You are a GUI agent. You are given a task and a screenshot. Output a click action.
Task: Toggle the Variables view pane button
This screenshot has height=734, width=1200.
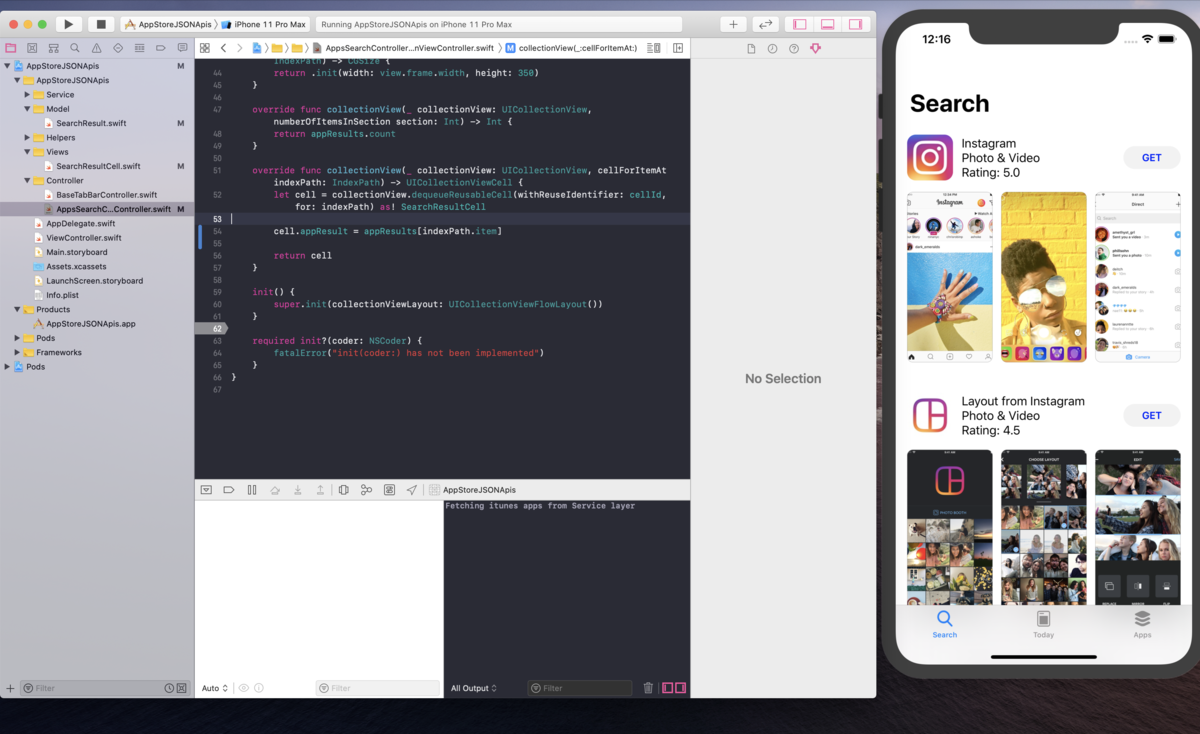(x=667, y=688)
